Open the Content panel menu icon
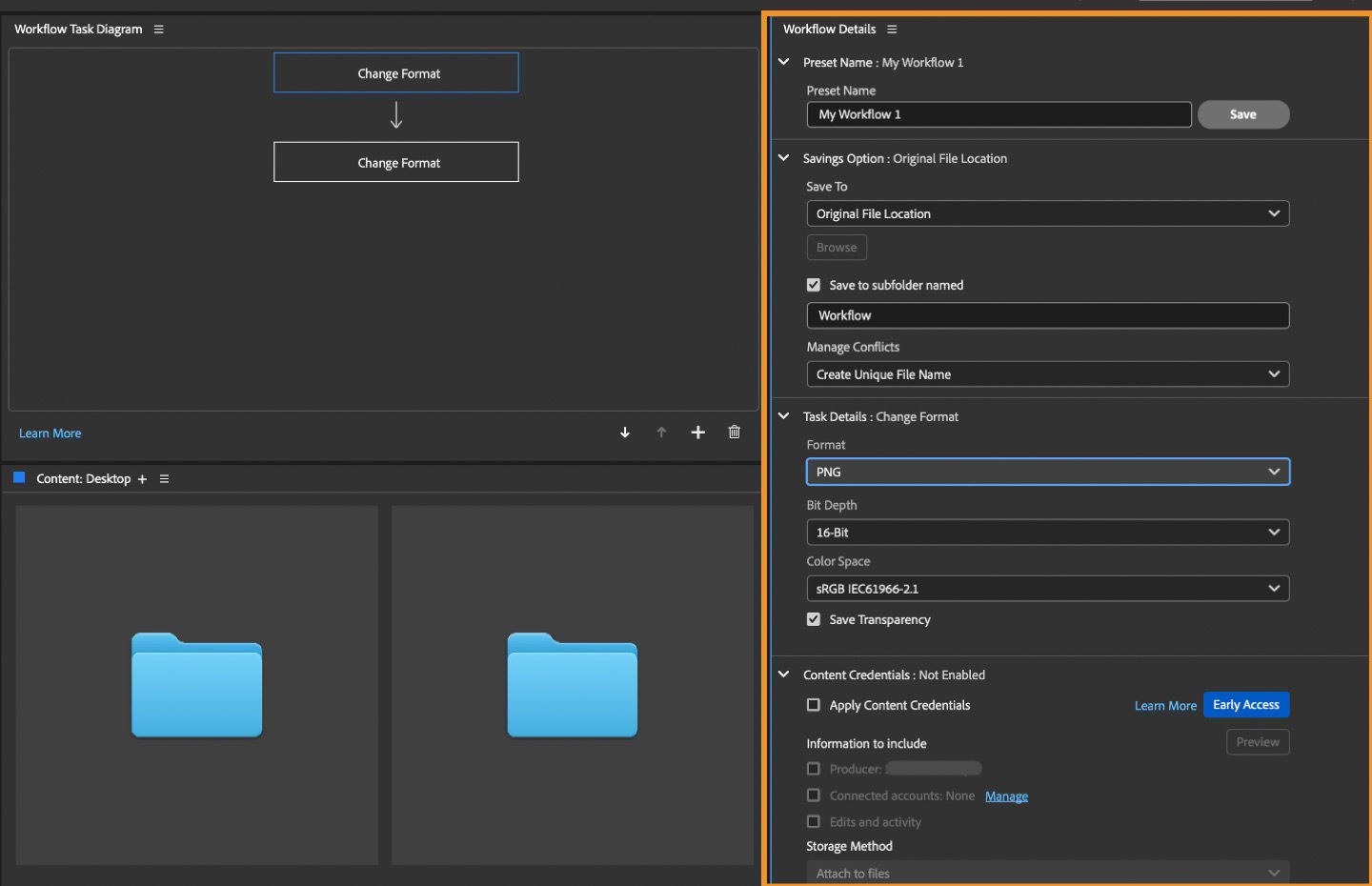Image resolution: width=1372 pixels, height=886 pixels. click(x=164, y=478)
